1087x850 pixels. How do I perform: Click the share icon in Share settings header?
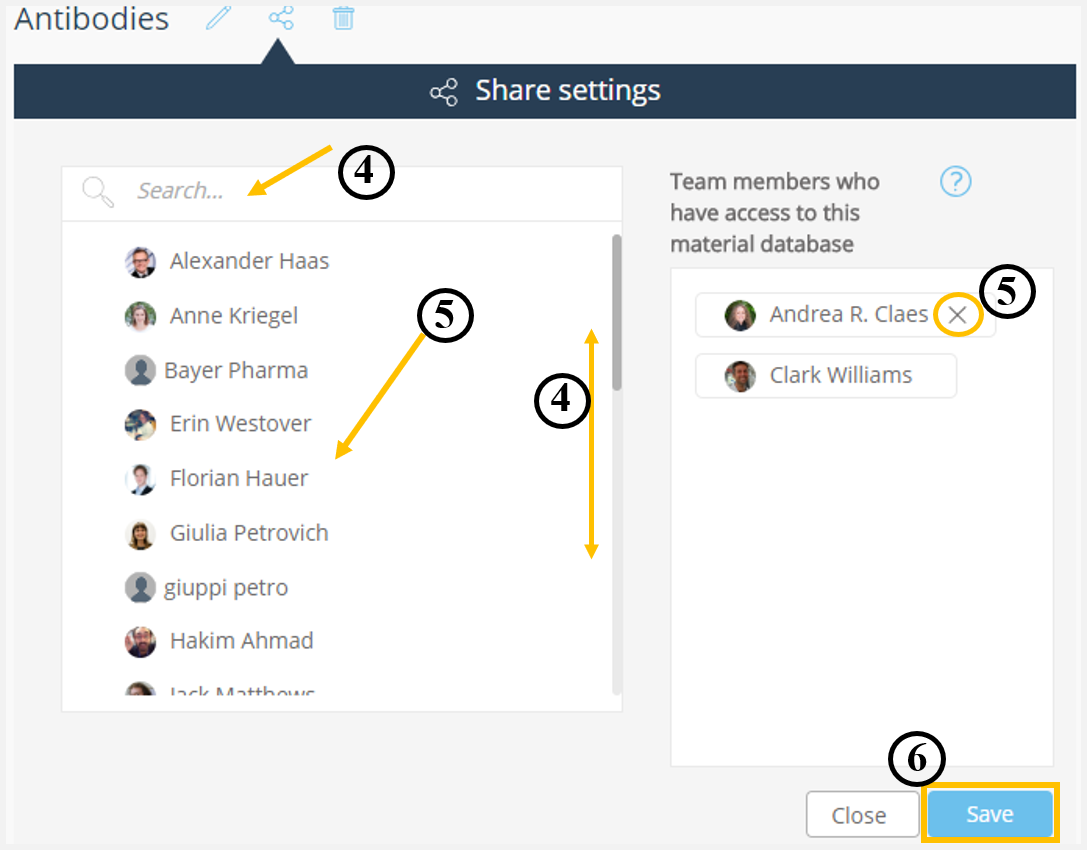(444, 92)
